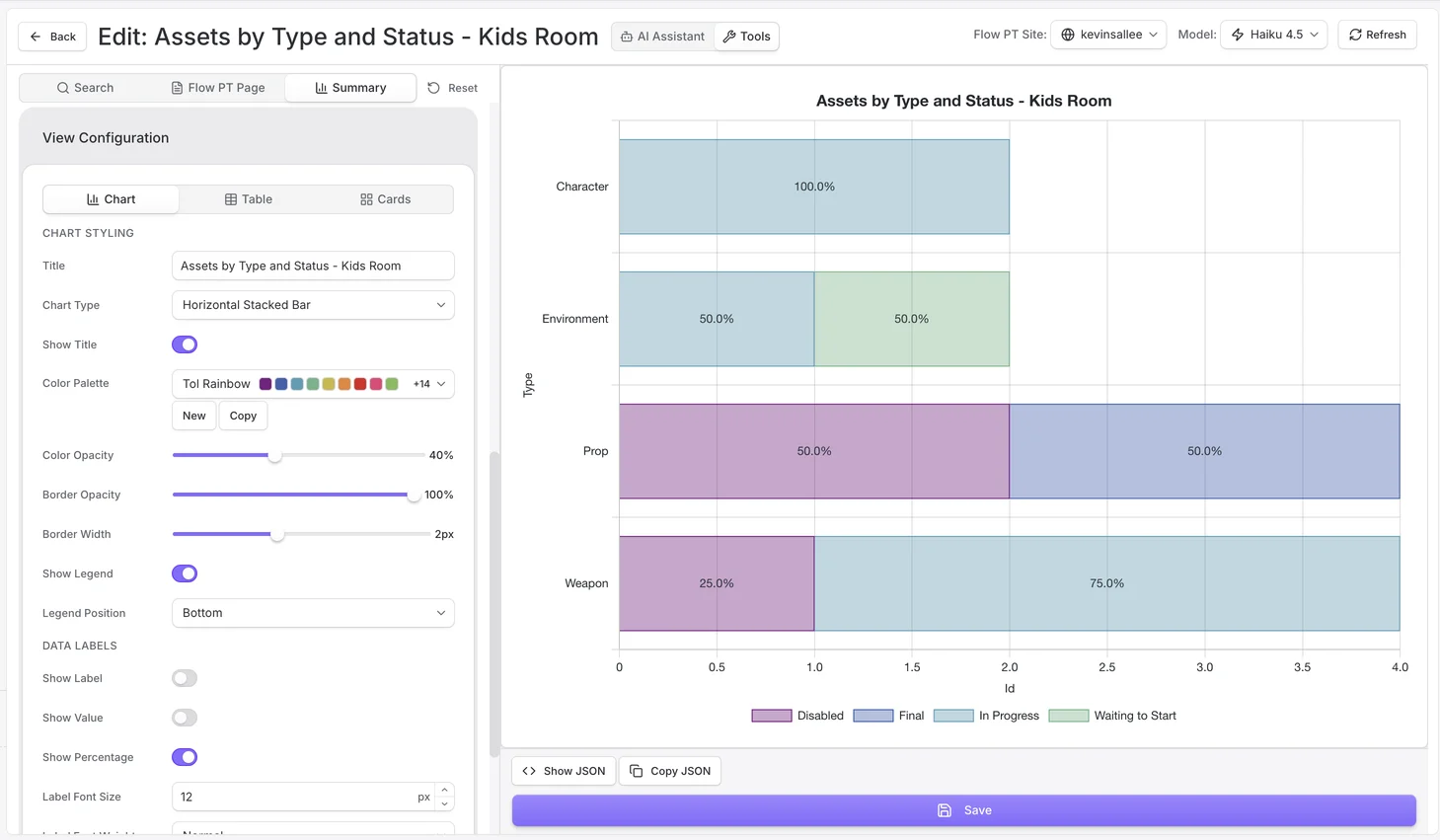
Task: Click the Refresh model icon
Action: pyautogui.click(x=1356, y=34)
